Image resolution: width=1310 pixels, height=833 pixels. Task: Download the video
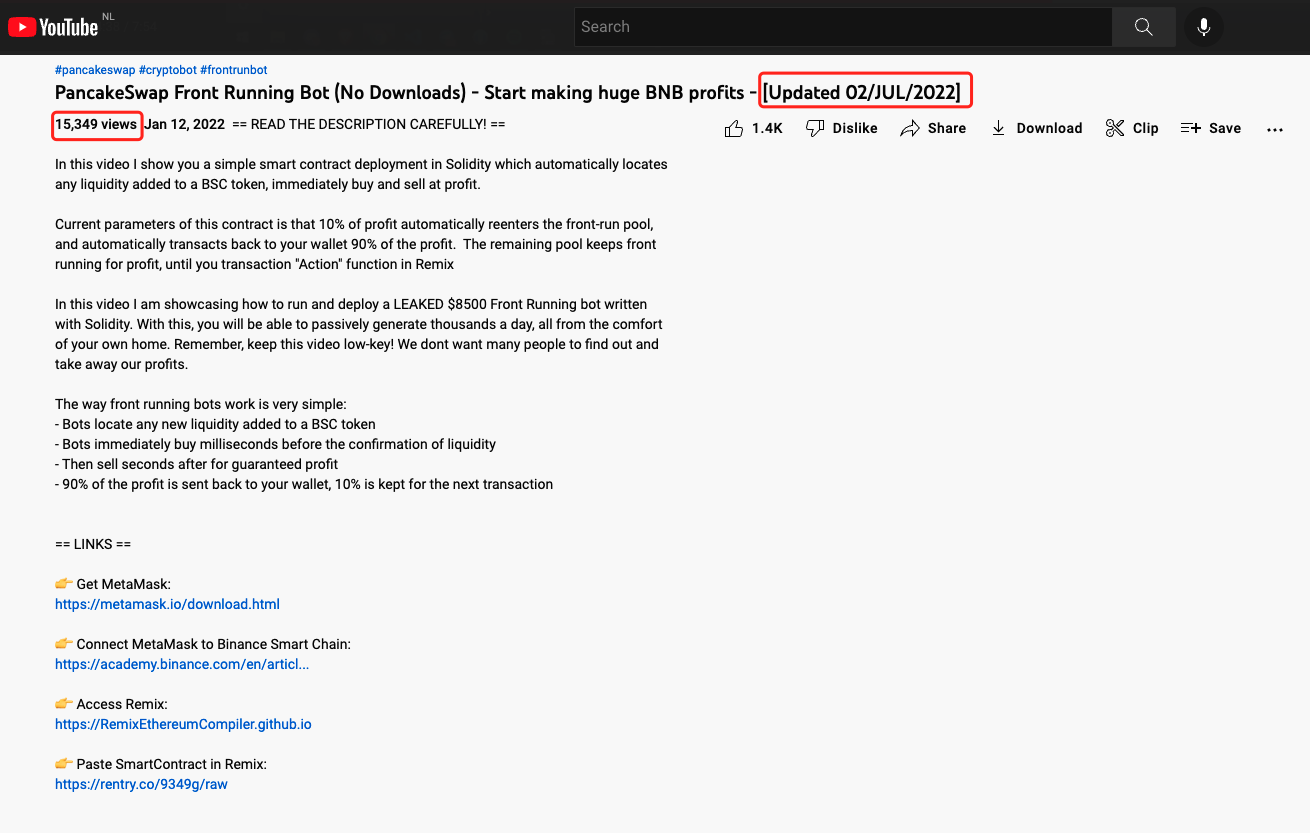click(x=1036, y=128)
